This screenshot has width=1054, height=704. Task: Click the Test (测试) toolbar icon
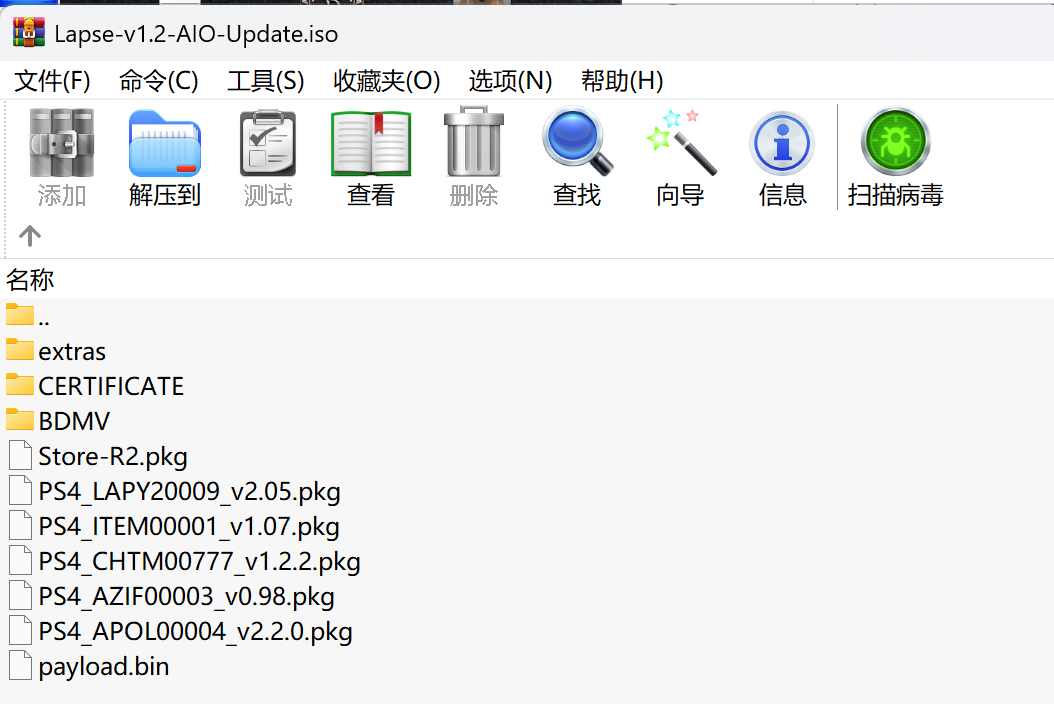pos(268,143)
